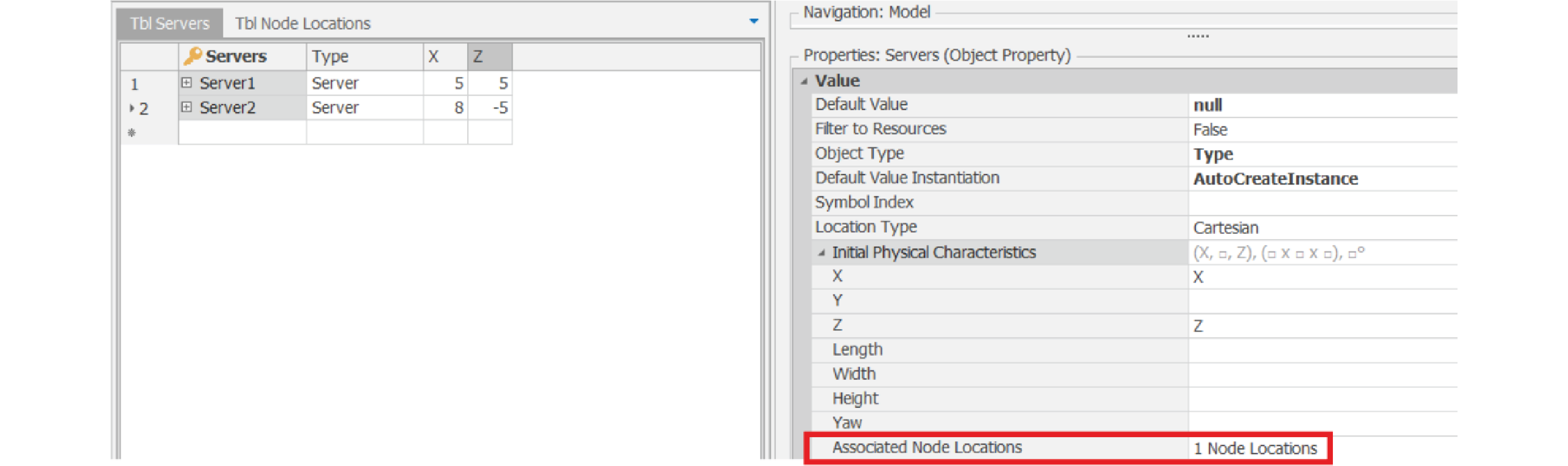Click the Type column header

coord(364,56)
